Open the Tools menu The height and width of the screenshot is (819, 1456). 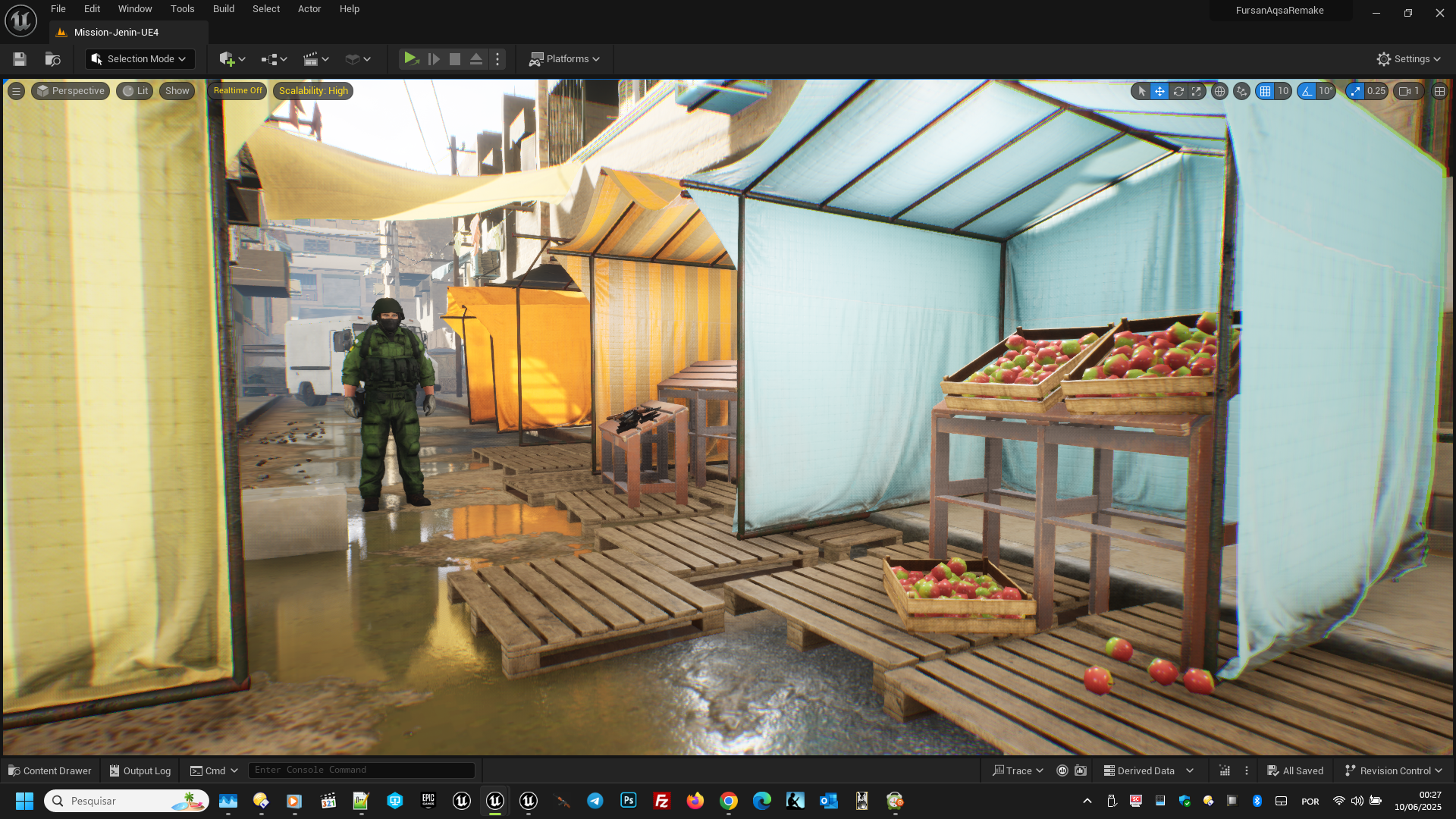[x=182, y=9]
